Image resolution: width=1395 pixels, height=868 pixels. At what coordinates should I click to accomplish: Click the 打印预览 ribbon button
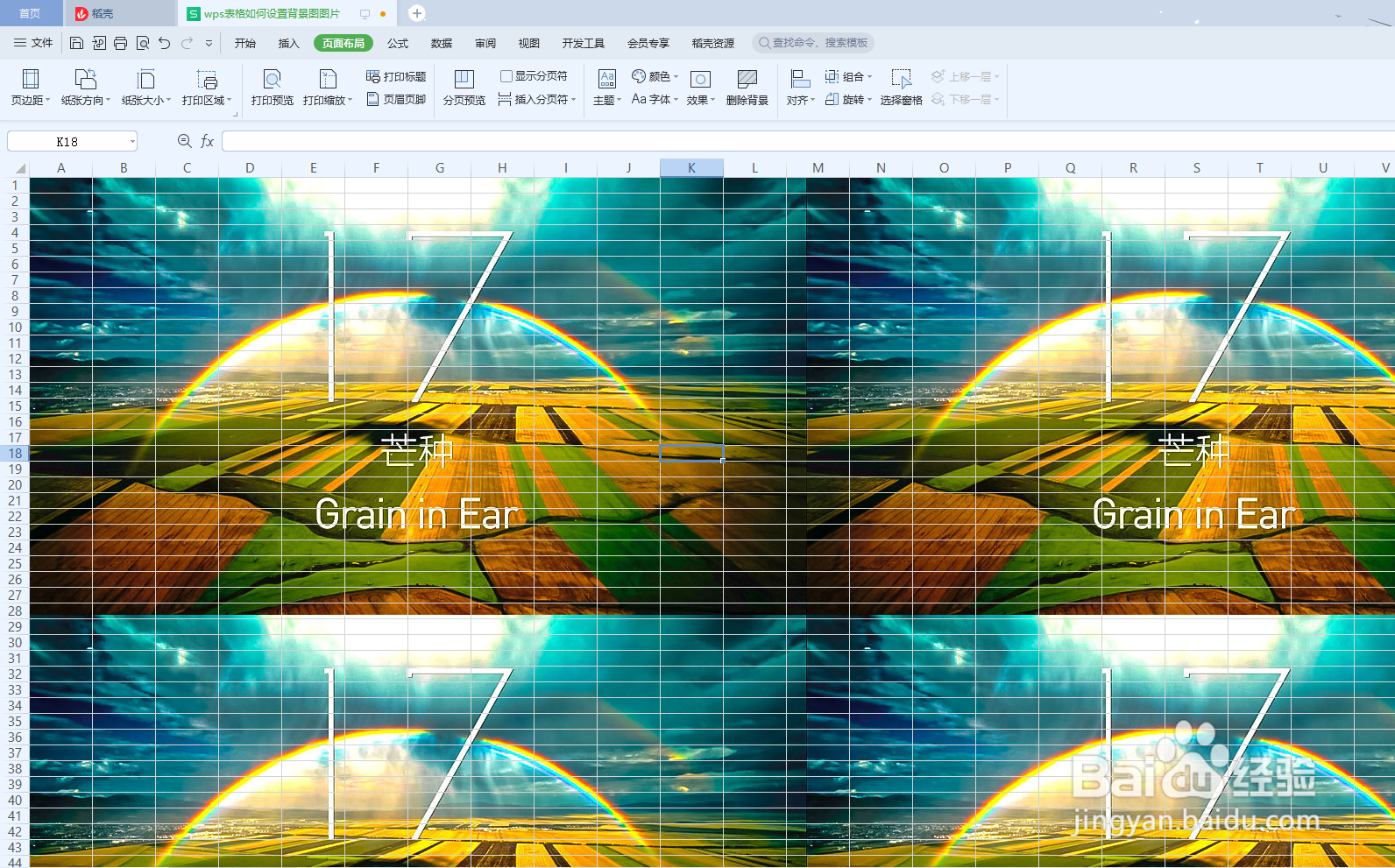273,88
